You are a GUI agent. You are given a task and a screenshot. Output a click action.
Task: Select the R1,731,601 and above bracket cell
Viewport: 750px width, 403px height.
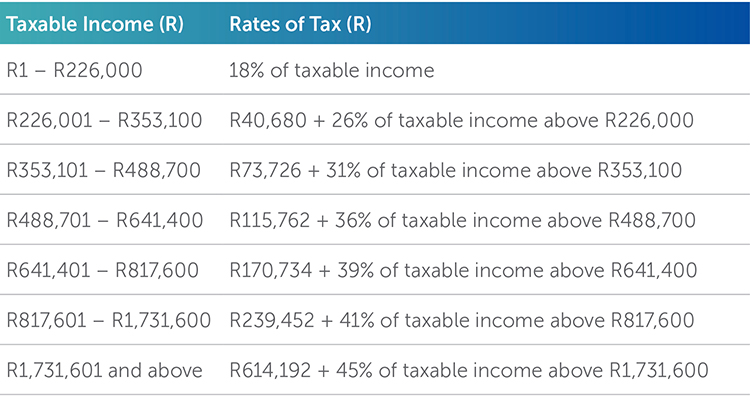[104, 371]
